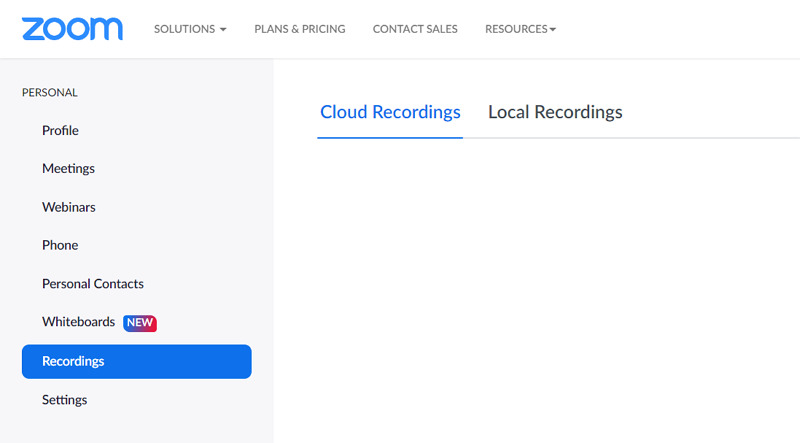Open Personal Contacts in the sidebar
This screenshot has width=800, height=443.
click(x=93, y=284)
